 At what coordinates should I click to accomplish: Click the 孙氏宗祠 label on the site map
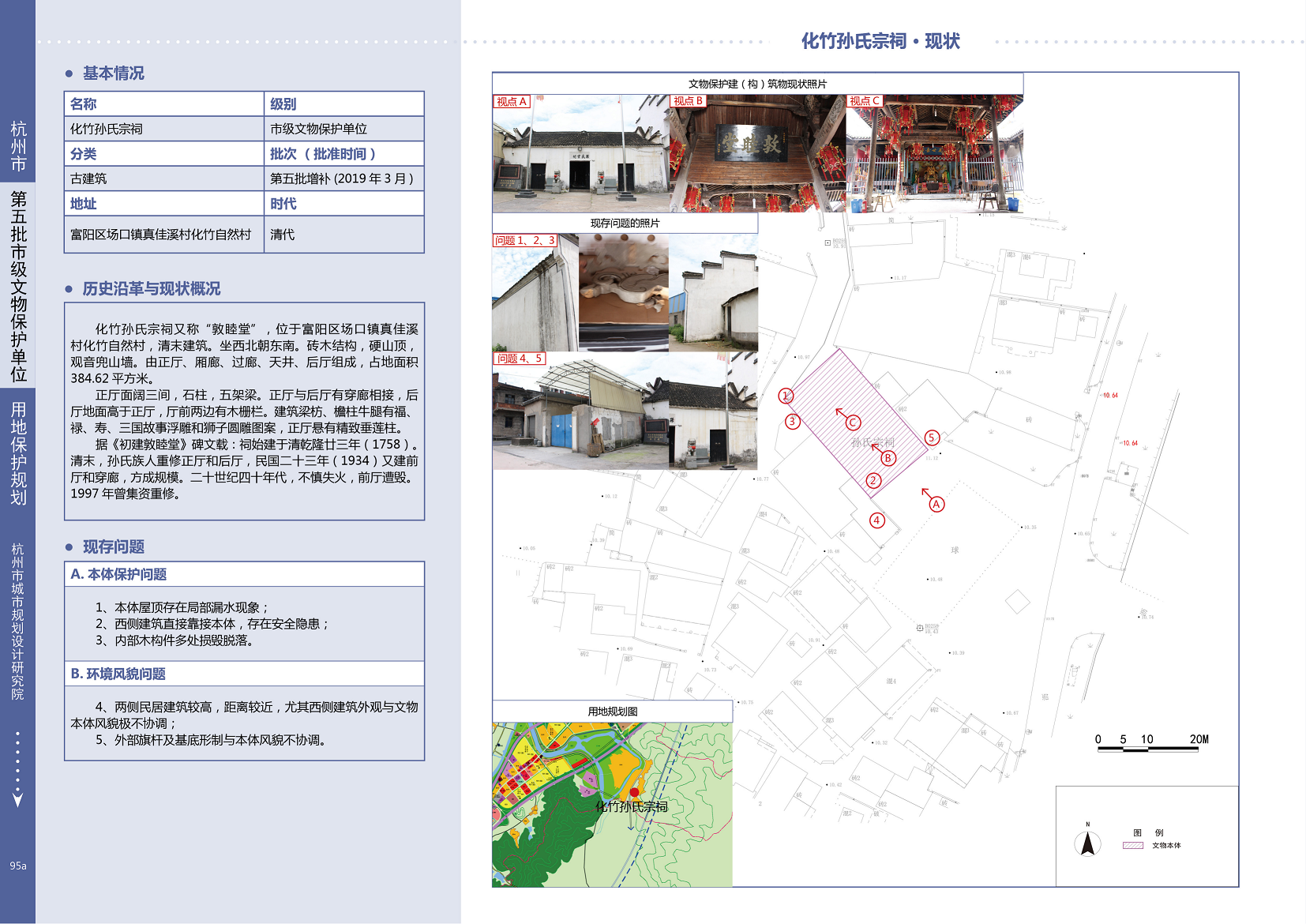[x=873, y=443]
